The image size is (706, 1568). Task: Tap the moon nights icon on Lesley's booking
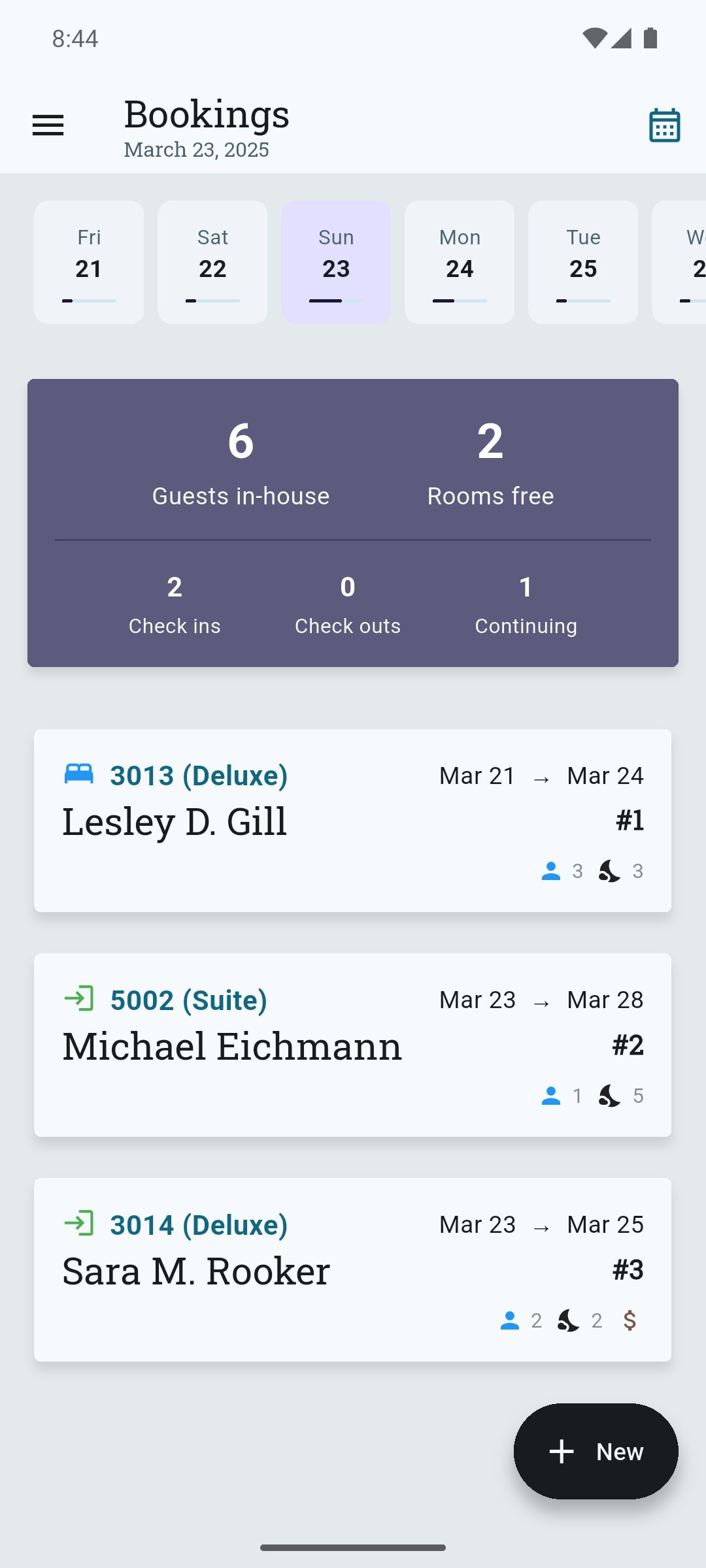[609, 871]
